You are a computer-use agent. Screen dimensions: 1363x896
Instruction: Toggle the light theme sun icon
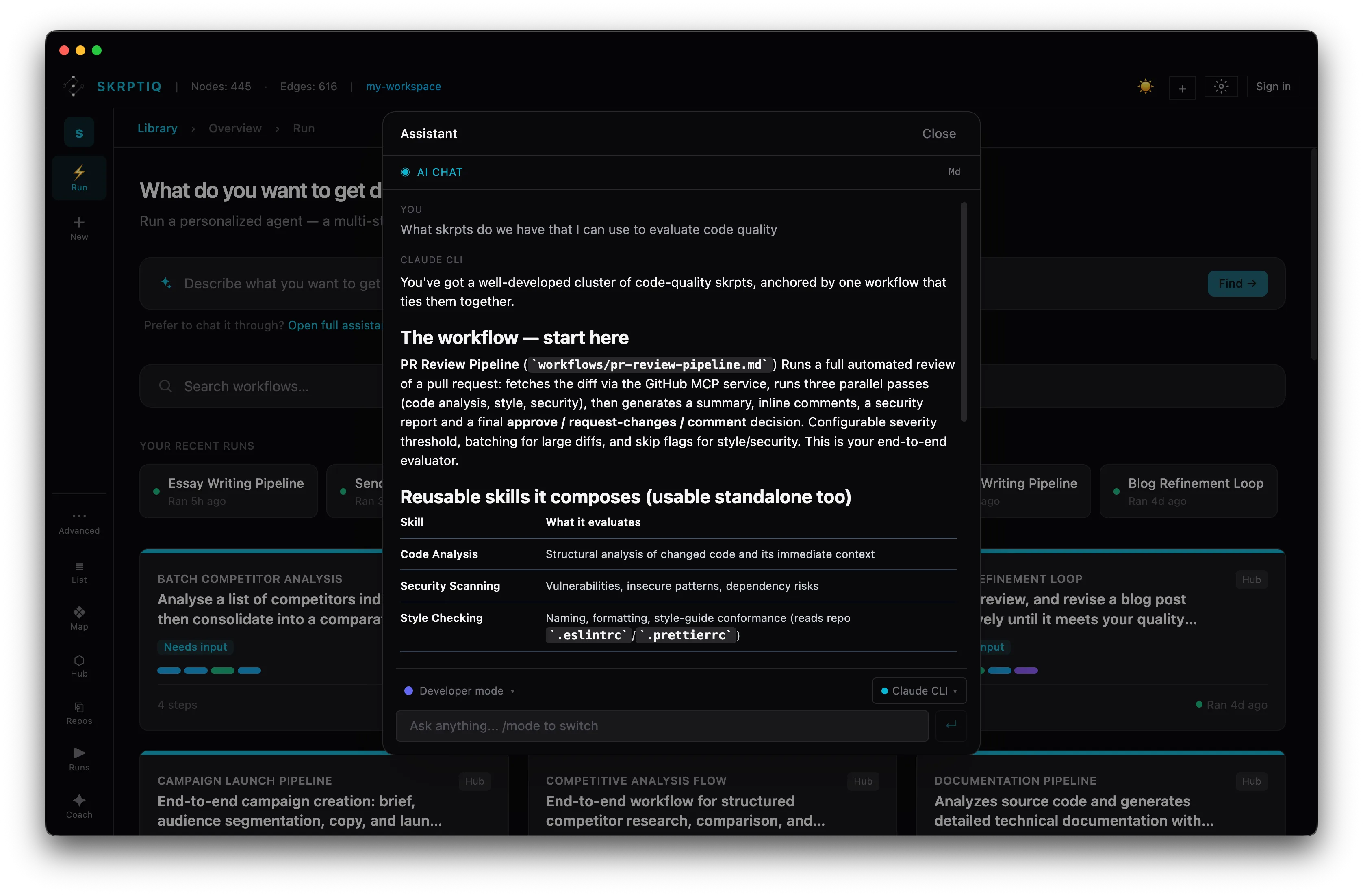click(x=1145, y=87)
